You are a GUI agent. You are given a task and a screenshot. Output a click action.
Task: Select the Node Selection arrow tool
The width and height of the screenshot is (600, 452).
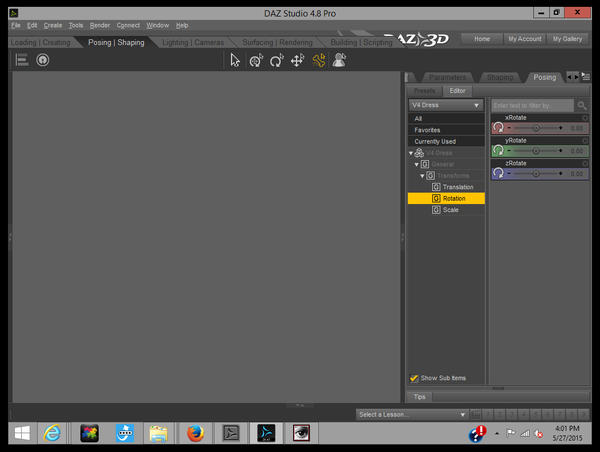(x=235, y=60)
